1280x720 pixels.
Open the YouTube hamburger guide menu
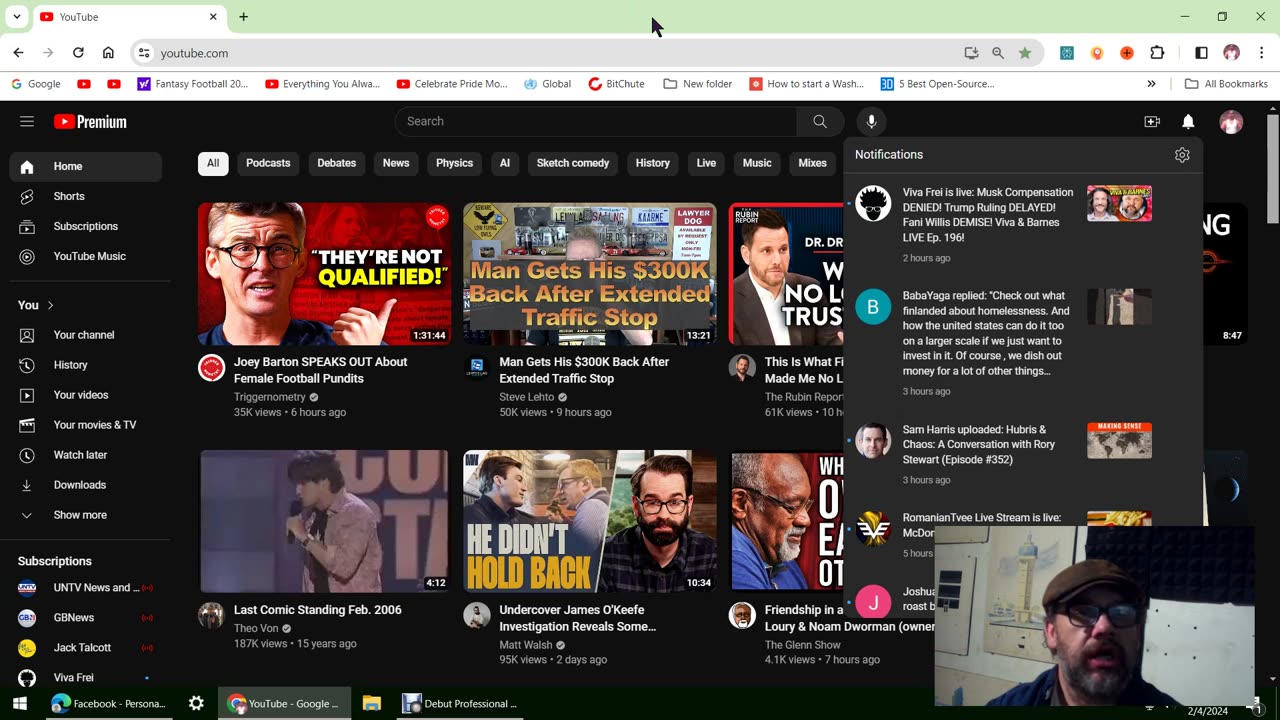[27, 121]
